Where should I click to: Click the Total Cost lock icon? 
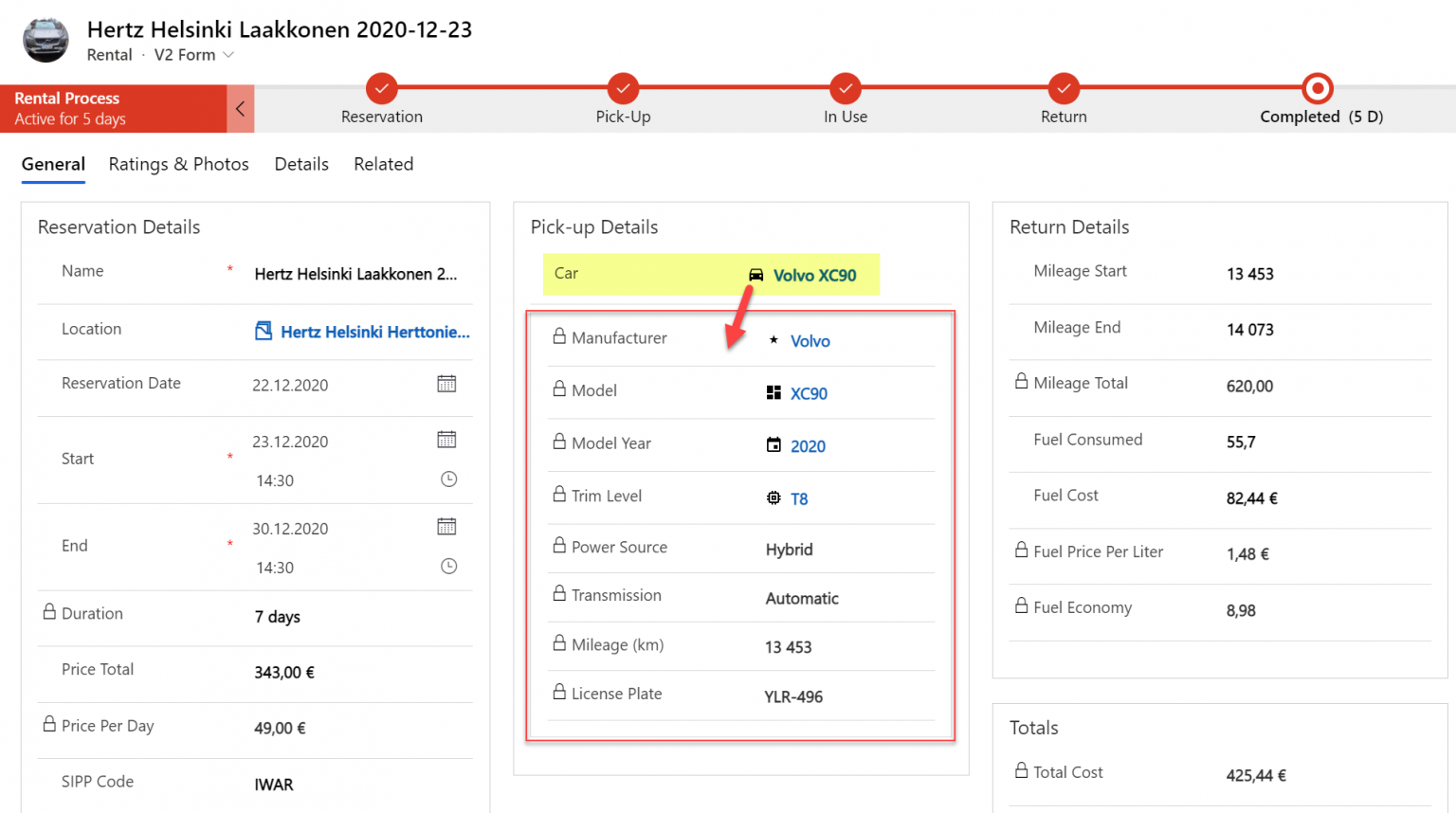(1021, 770)
